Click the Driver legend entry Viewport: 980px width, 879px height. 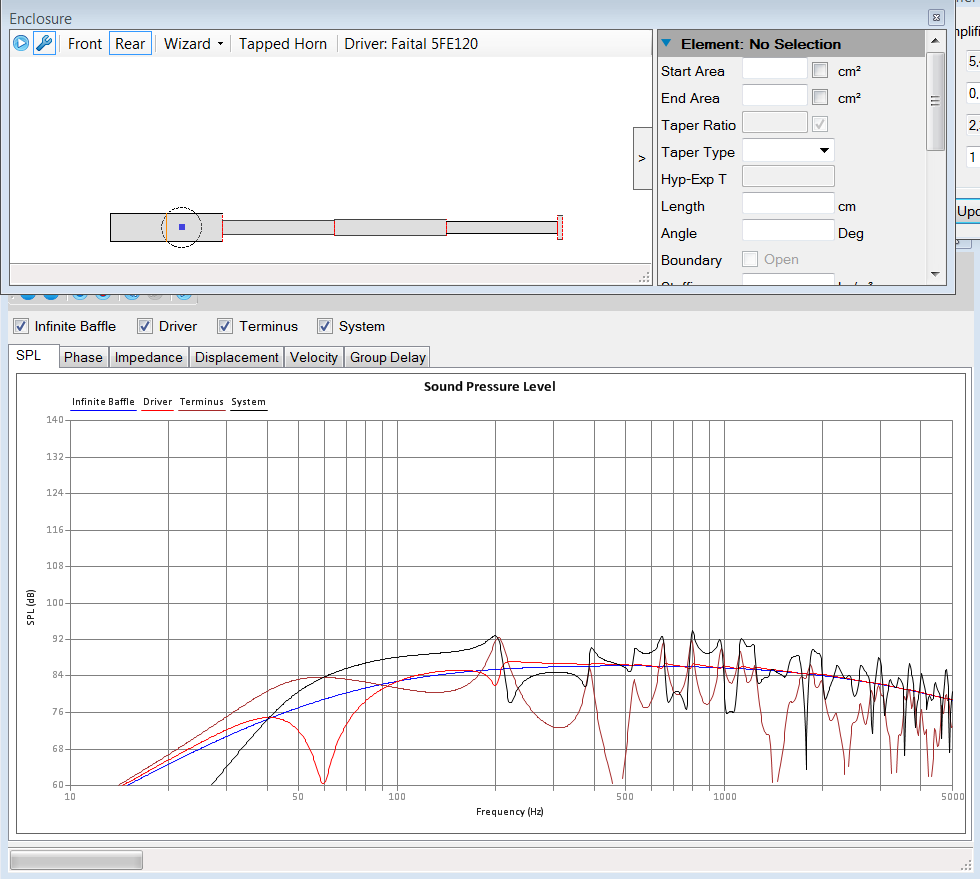pyautogui.click(x=158, y=402)
